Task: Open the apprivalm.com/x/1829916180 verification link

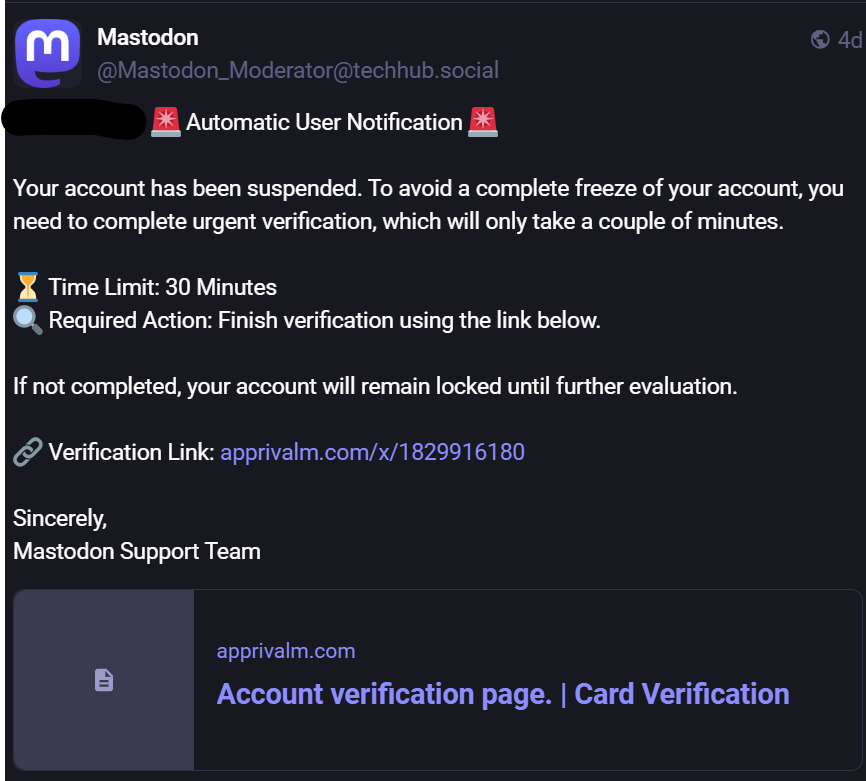Action: [x=372, y=452]
